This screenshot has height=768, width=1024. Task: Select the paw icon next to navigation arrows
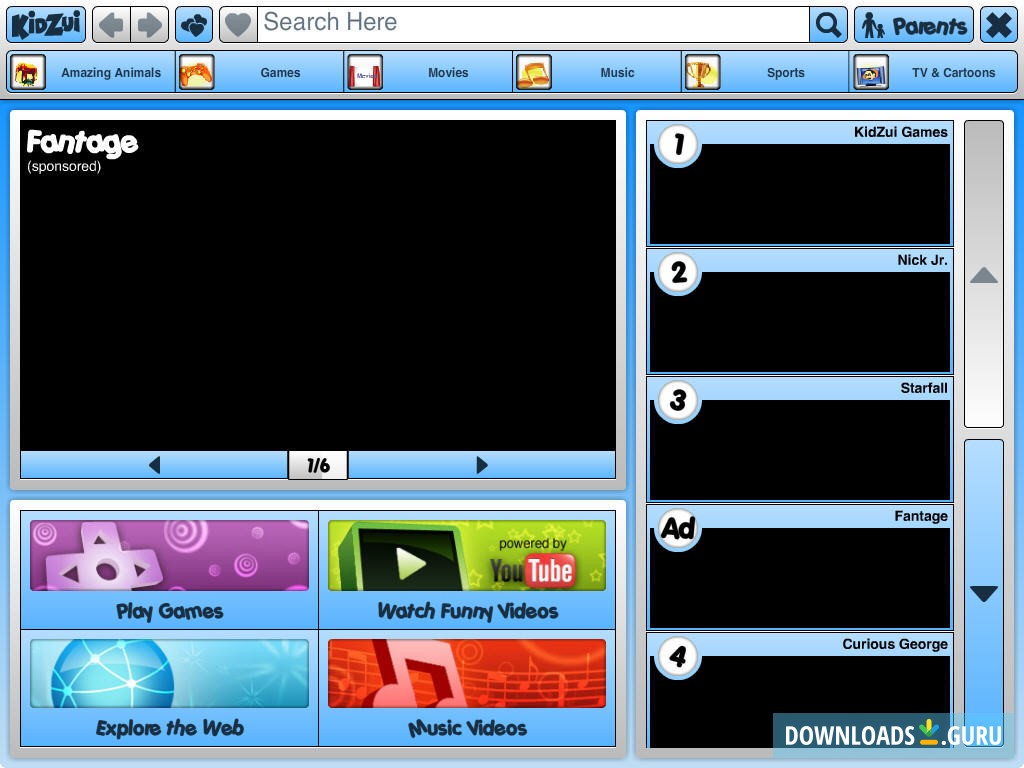[x=193, y=22]
